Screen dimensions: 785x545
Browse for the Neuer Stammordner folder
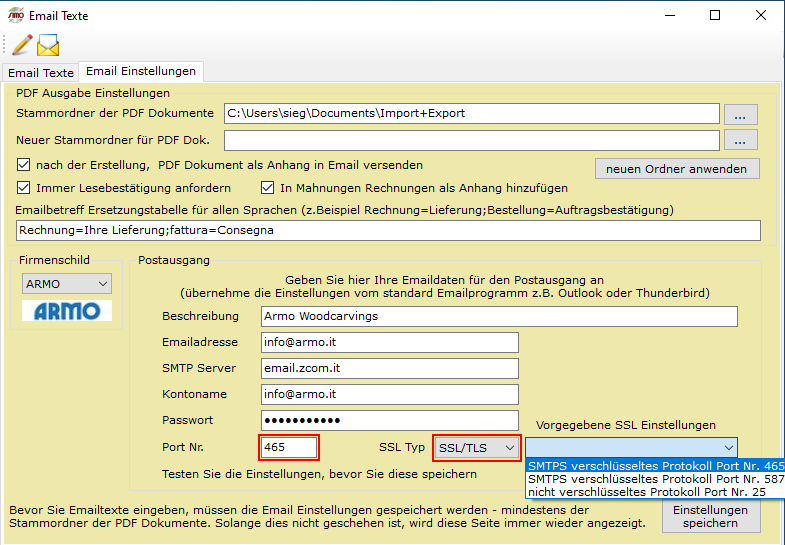[x=740, y=140]
